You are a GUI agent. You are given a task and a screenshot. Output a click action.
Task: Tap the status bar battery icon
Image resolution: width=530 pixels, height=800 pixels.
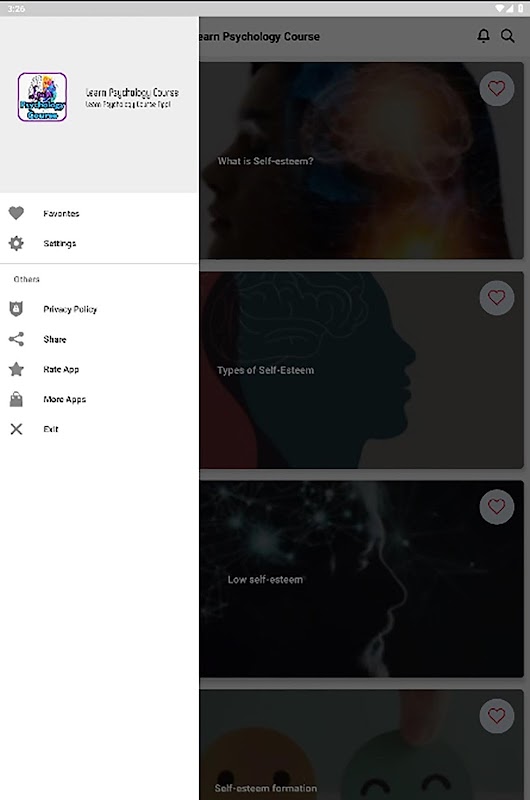(520, 8)
